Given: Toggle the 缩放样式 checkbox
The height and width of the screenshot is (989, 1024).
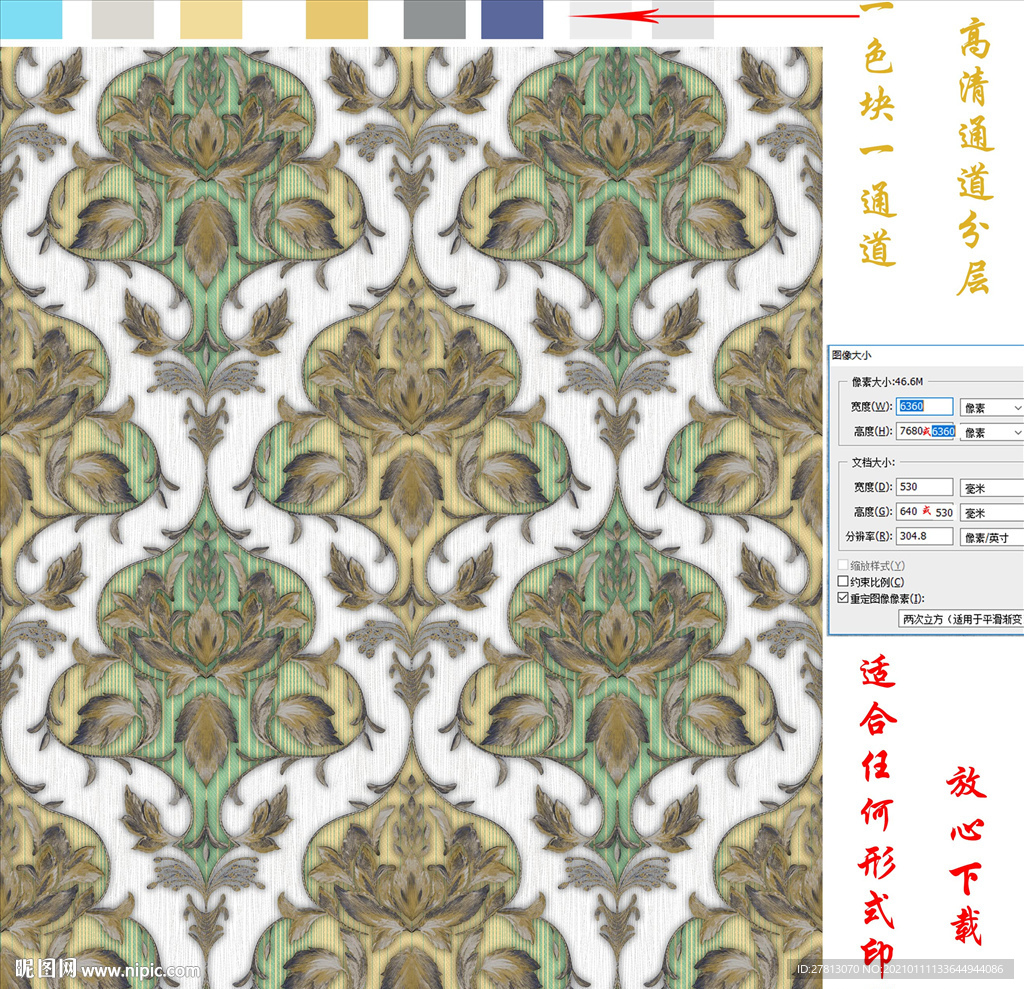Looking at the screenshot, I should tap(843, 565).
